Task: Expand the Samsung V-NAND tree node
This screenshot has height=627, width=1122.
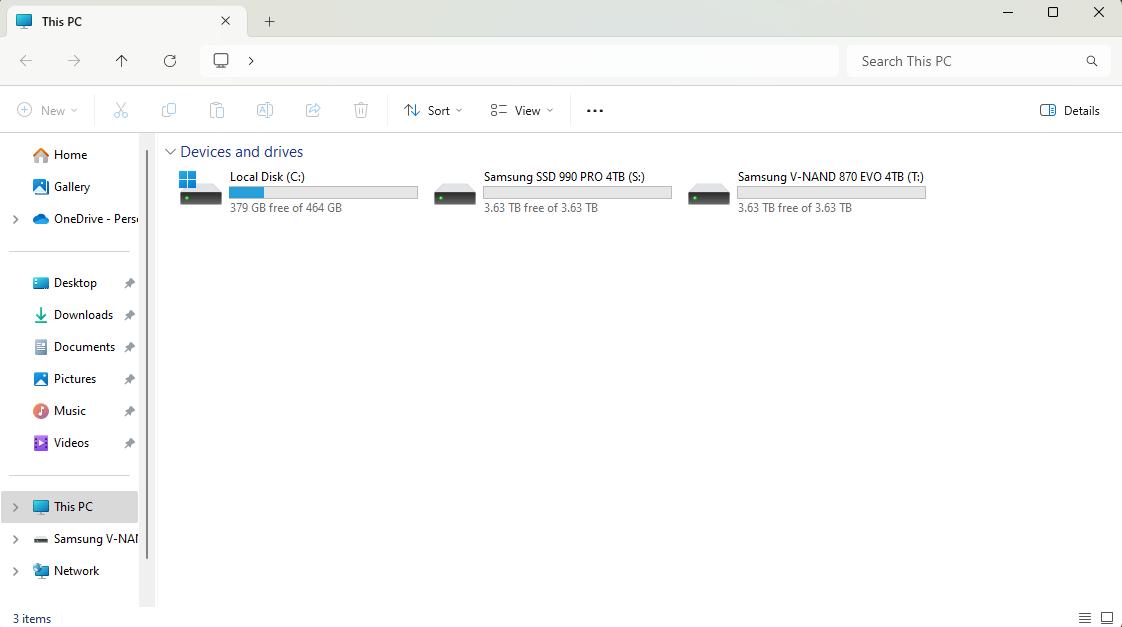Action: pyautogui.click(x=15, y=539)
